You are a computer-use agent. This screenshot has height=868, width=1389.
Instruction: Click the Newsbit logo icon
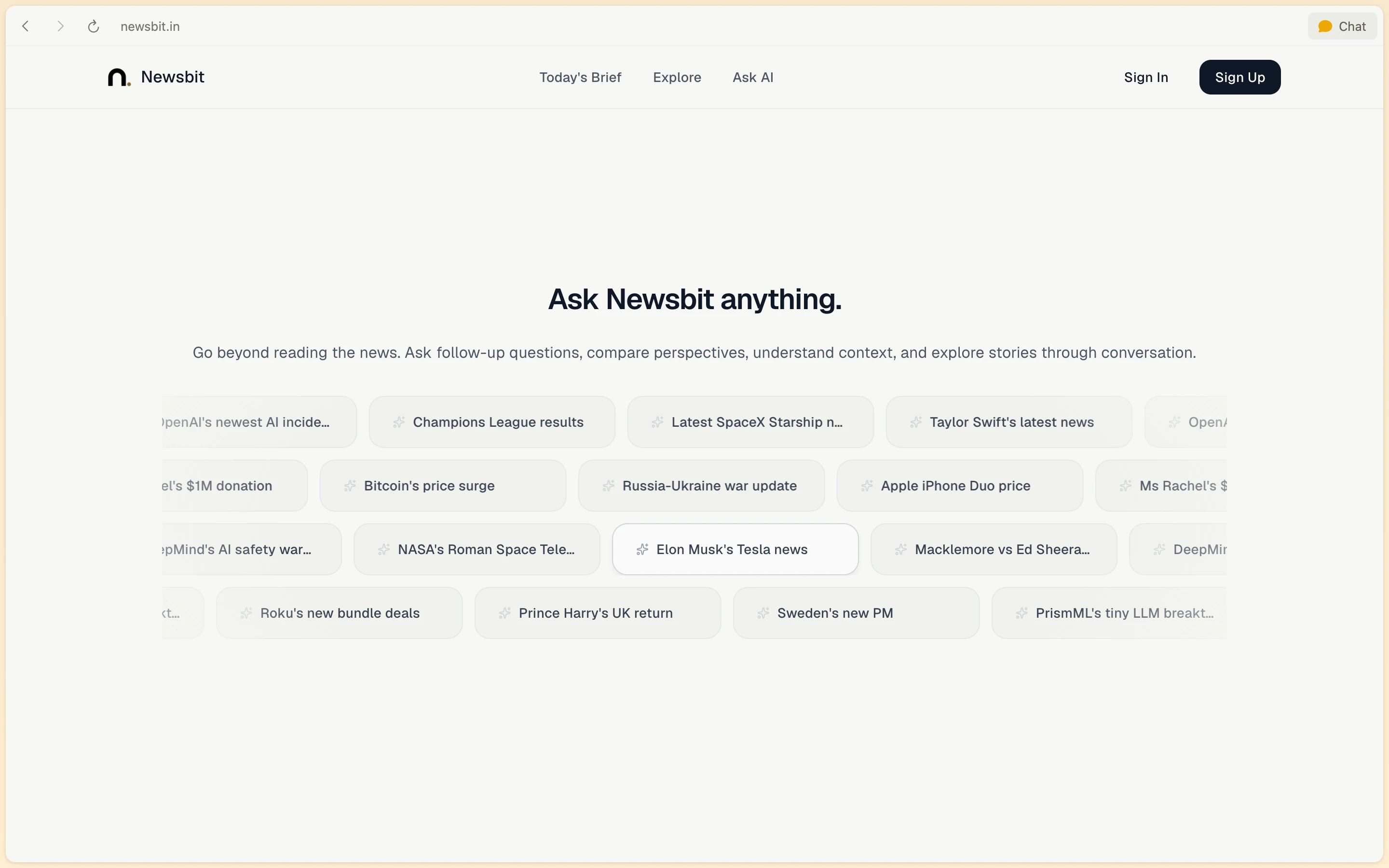(120, 77)
